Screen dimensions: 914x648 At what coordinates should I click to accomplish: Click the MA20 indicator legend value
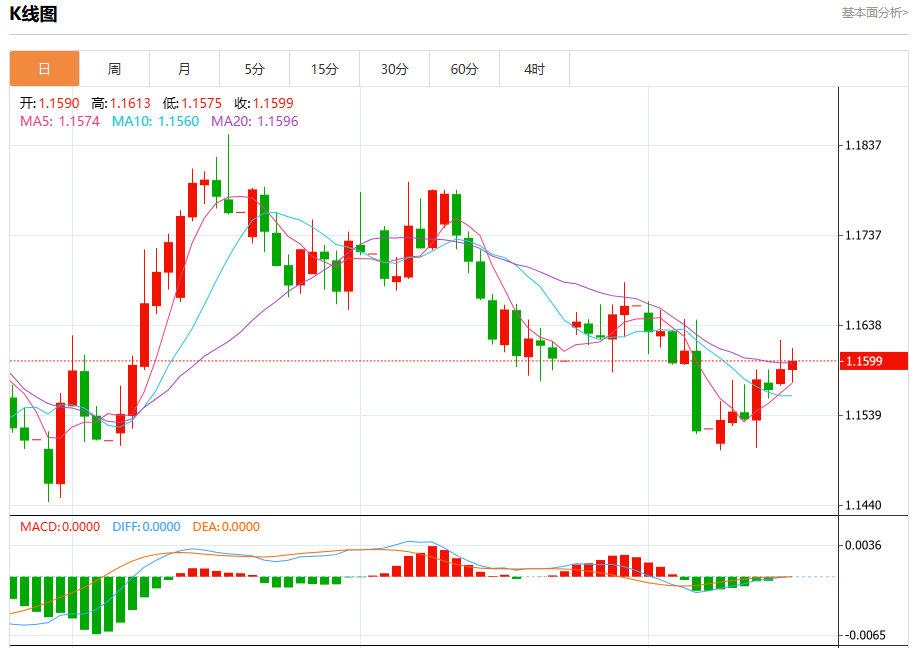254,121
